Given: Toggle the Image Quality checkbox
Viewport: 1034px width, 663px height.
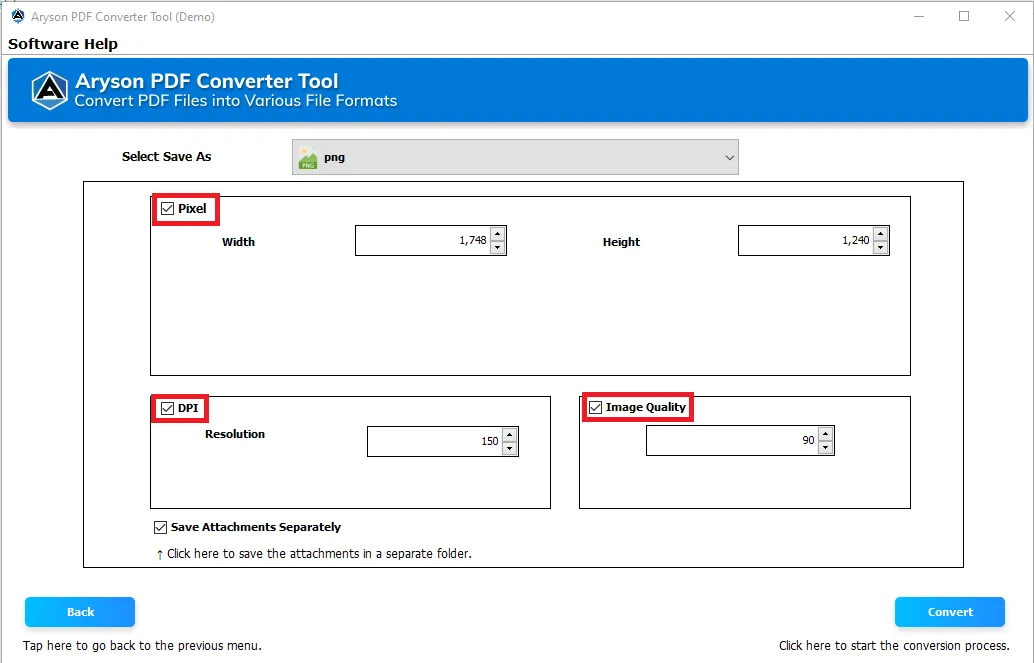Looking at the screenshot, I should click(595, 408).
